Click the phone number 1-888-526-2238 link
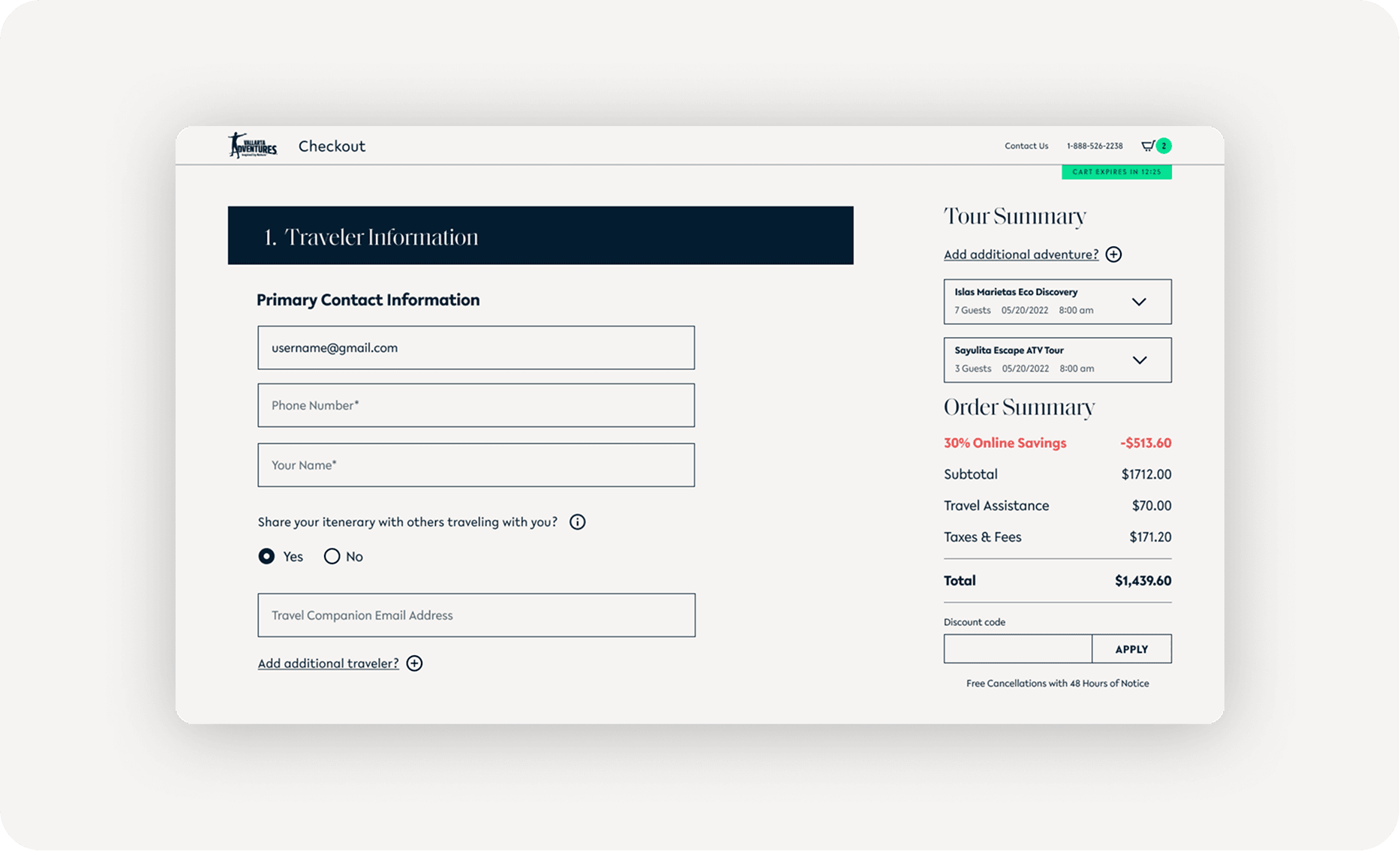Screen dimensions: 1400x851 point(1094,146)
